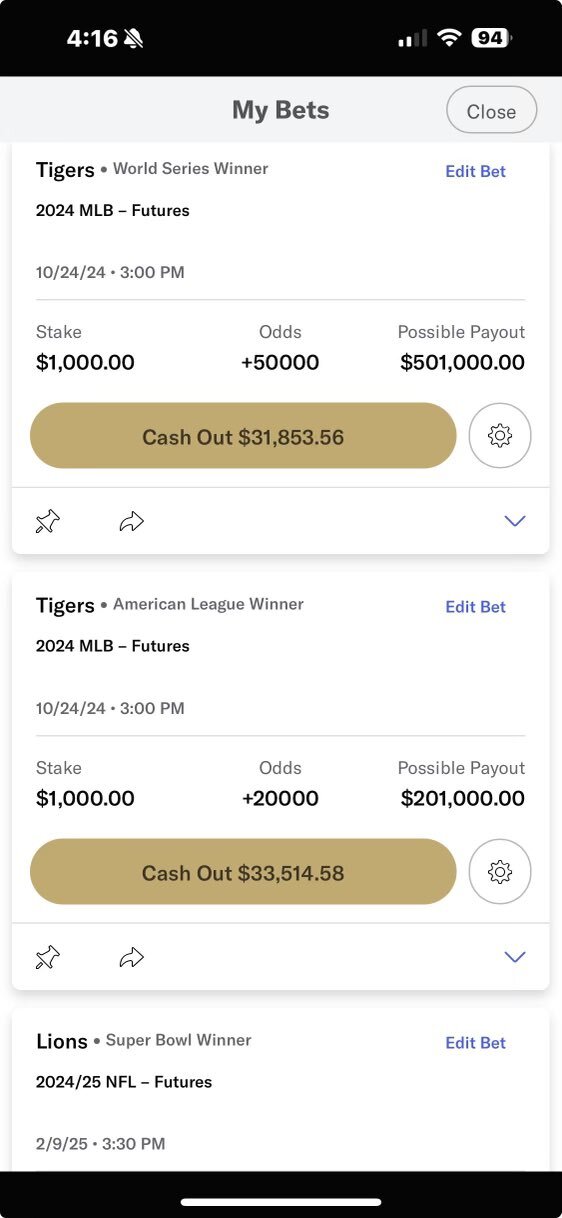Expand the American League Winner bet details chevron

tap(515, 957)
